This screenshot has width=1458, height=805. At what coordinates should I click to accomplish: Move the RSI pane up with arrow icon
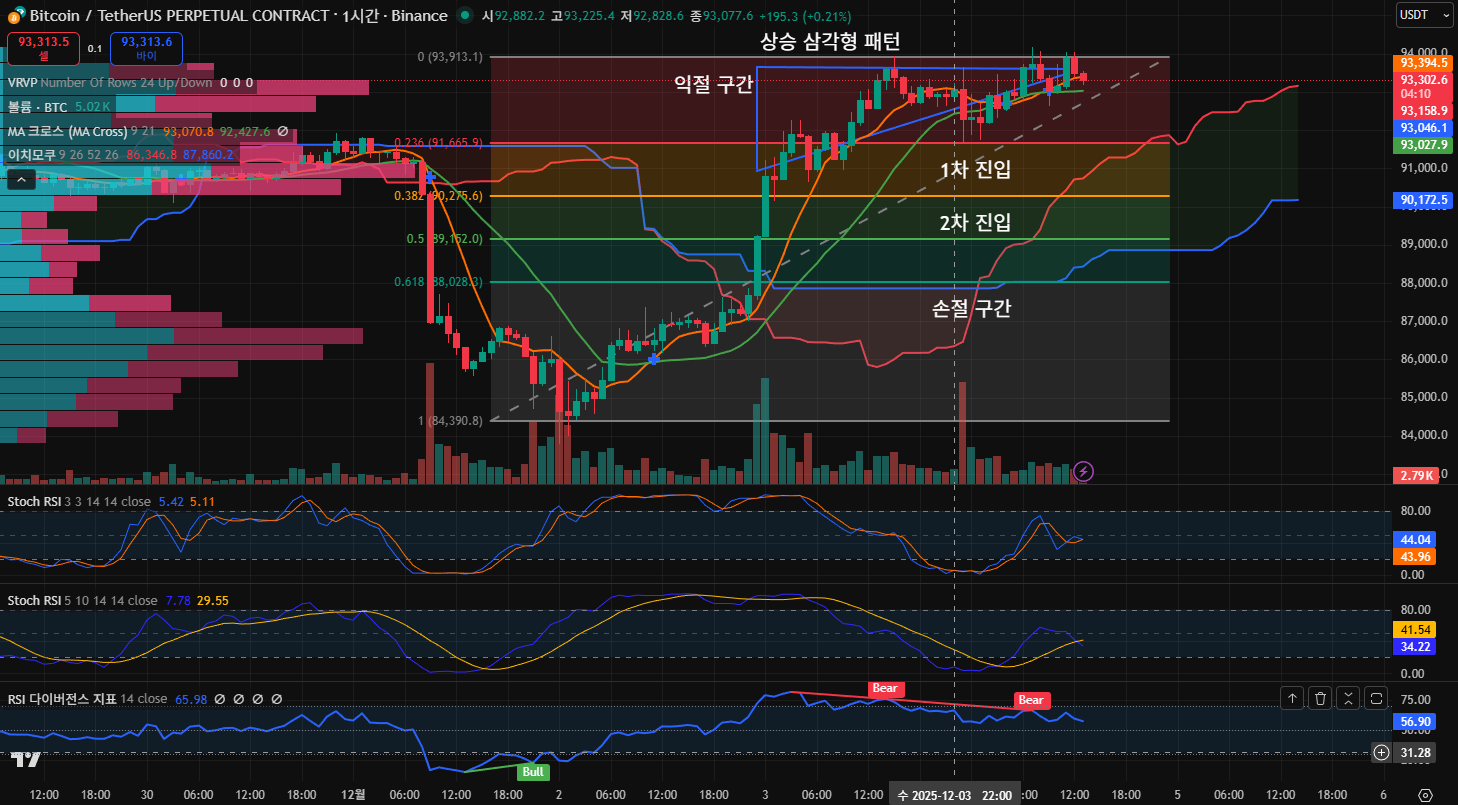1292,699
